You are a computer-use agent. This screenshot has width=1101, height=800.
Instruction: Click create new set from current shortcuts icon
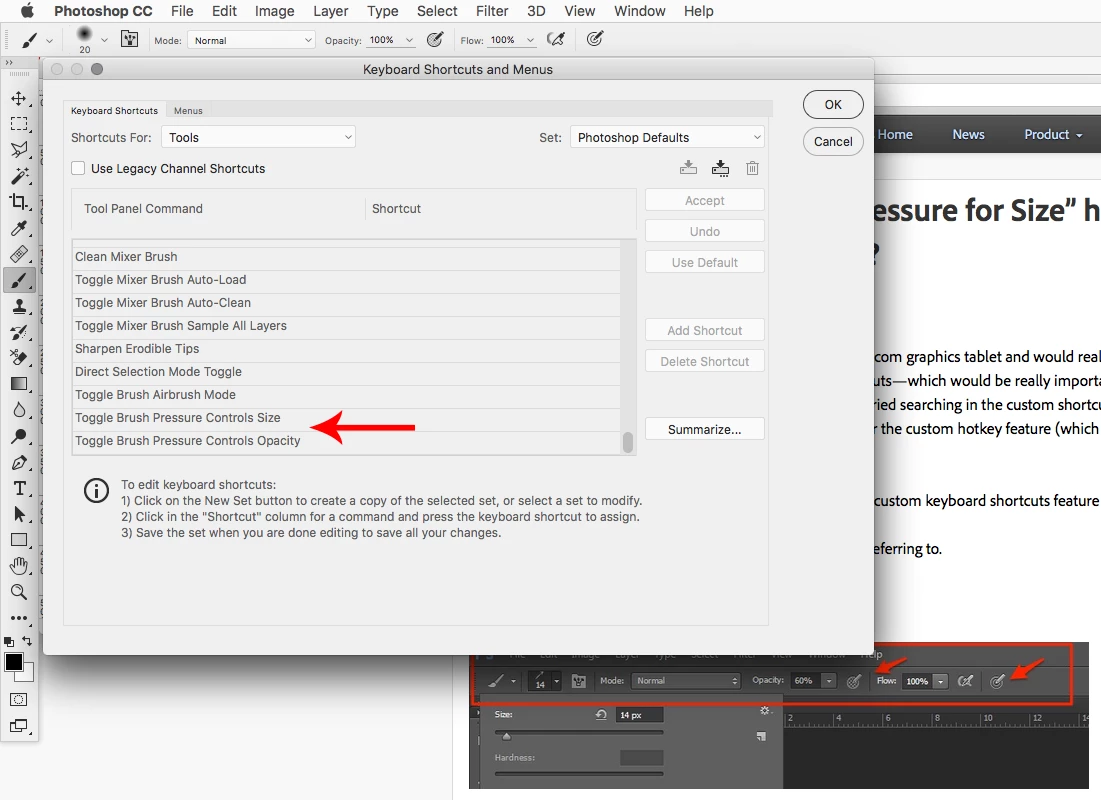720,168
